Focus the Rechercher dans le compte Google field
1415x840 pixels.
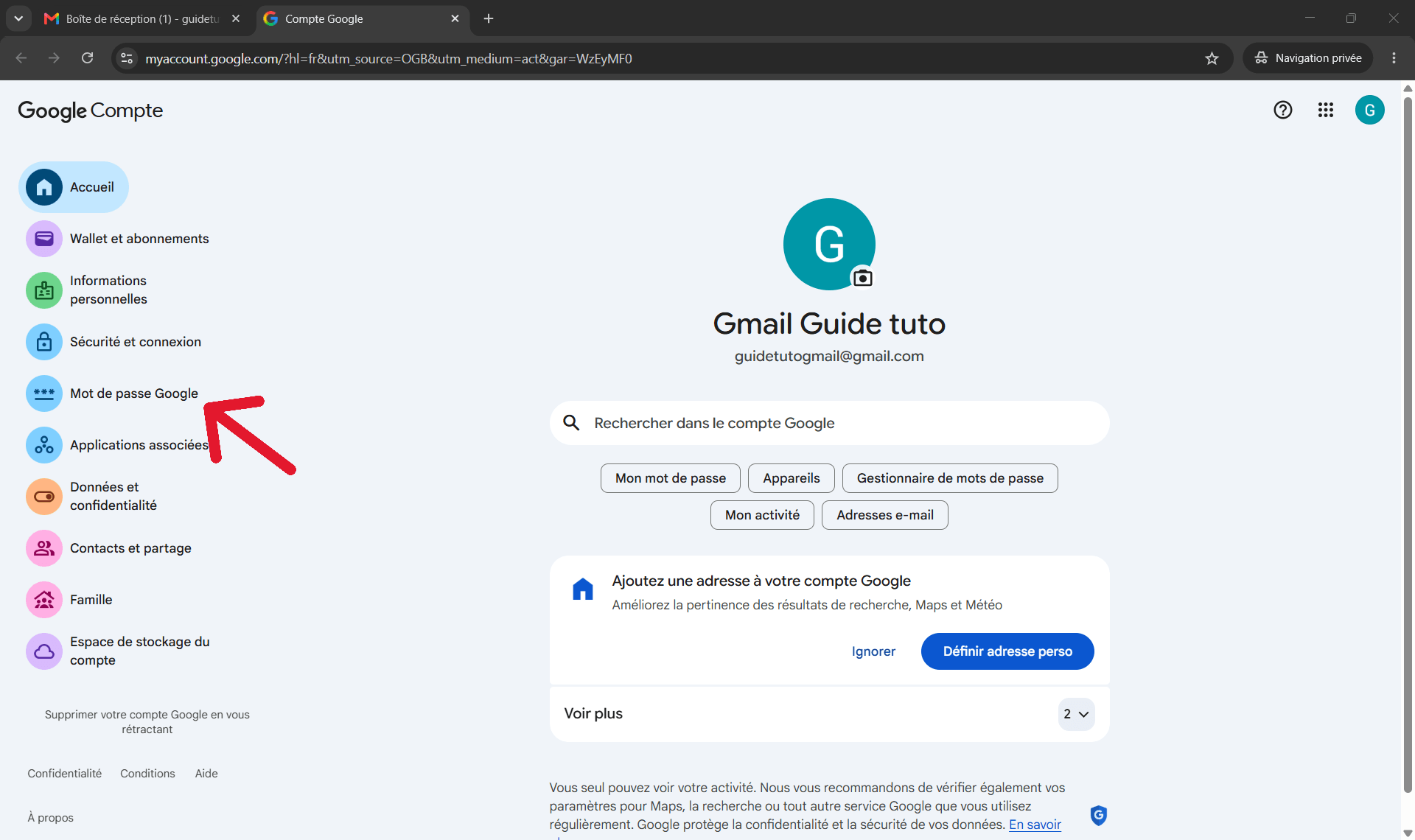pyautogui.click(x=829, y=423)
